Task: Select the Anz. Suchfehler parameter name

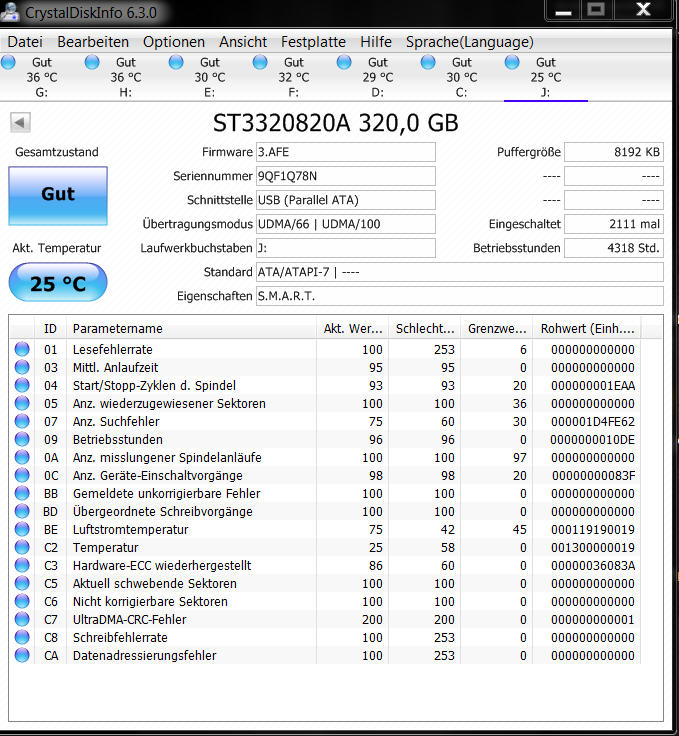Action: point(116,422)
